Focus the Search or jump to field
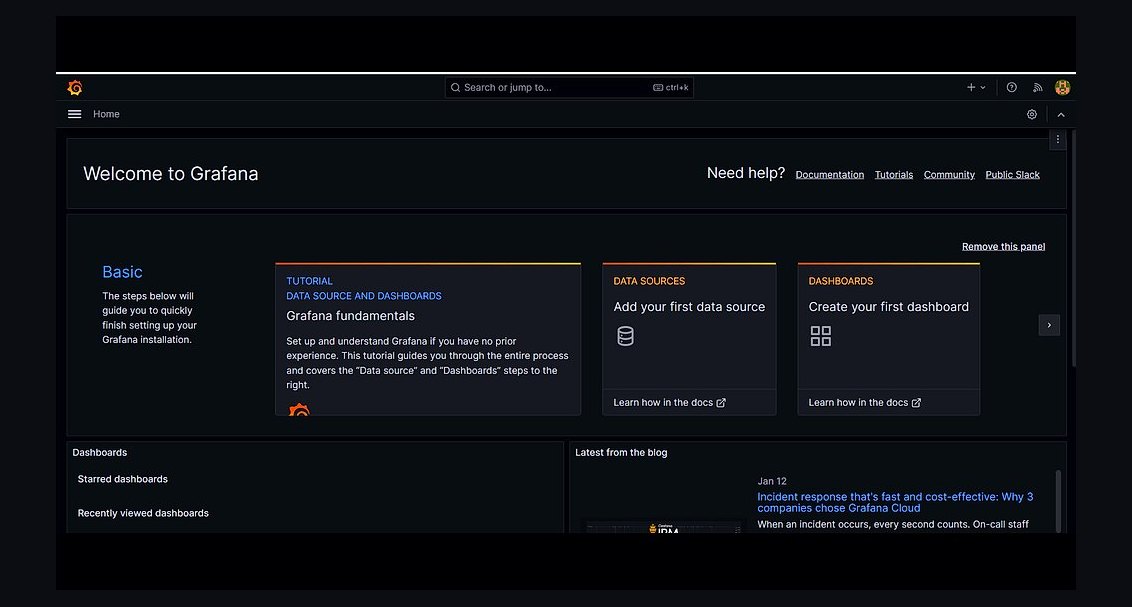Screen dimensions: 1132x607 [x=569, y=87]
